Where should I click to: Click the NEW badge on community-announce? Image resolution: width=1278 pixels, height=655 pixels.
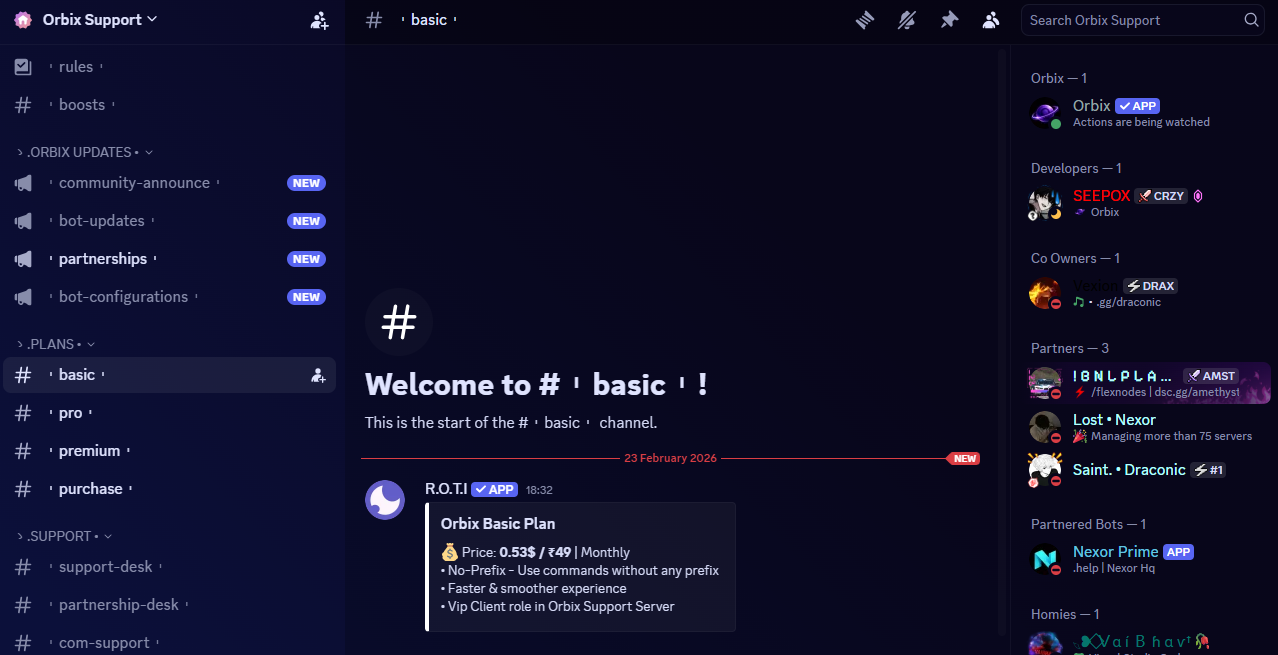tap(306, 183)
